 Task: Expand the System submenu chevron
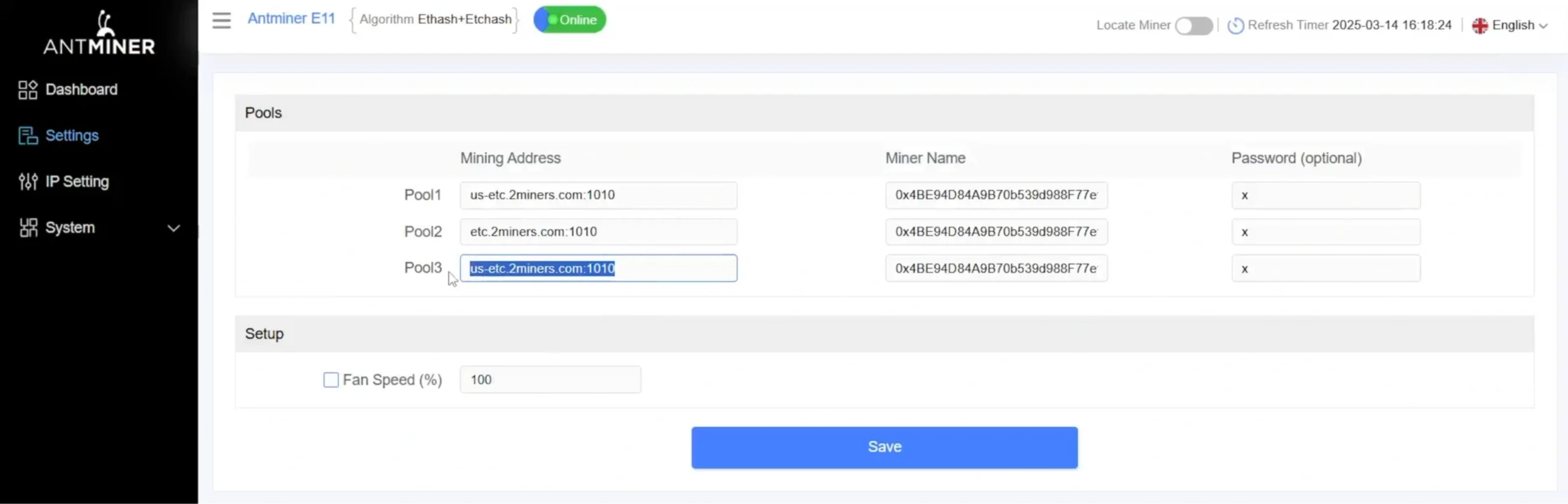point(174,228)
